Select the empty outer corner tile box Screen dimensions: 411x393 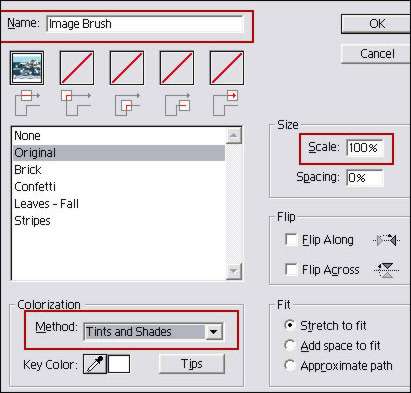click(77, 68)
